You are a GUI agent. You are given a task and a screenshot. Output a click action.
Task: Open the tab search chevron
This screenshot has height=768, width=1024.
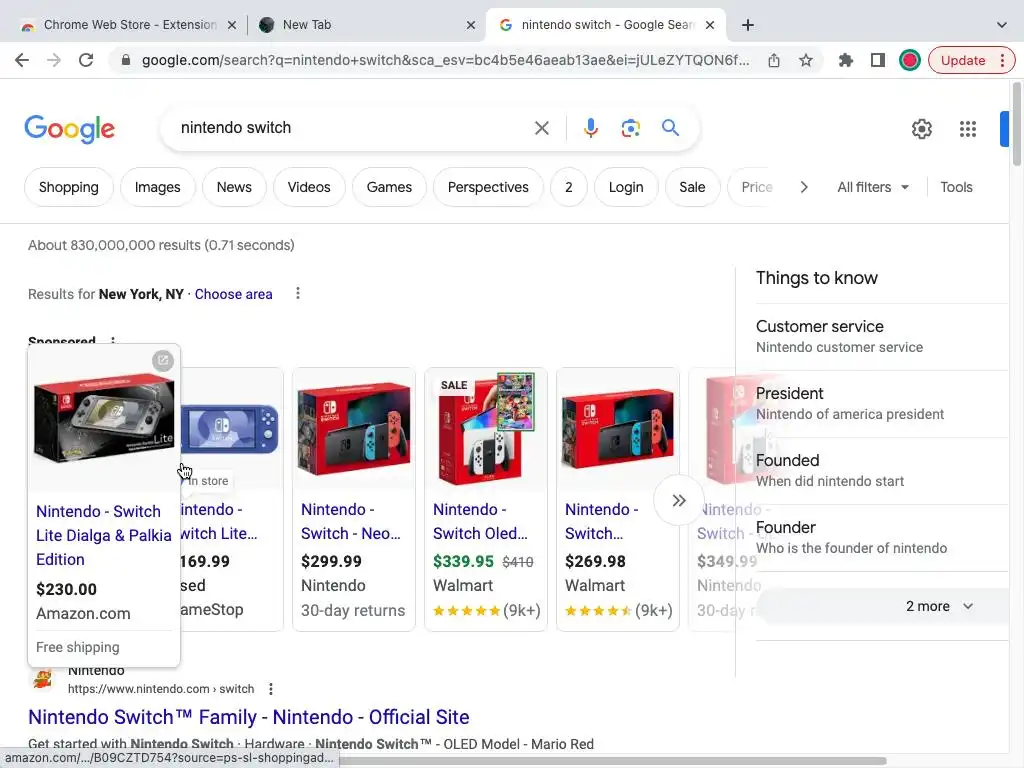[1001, 25]
